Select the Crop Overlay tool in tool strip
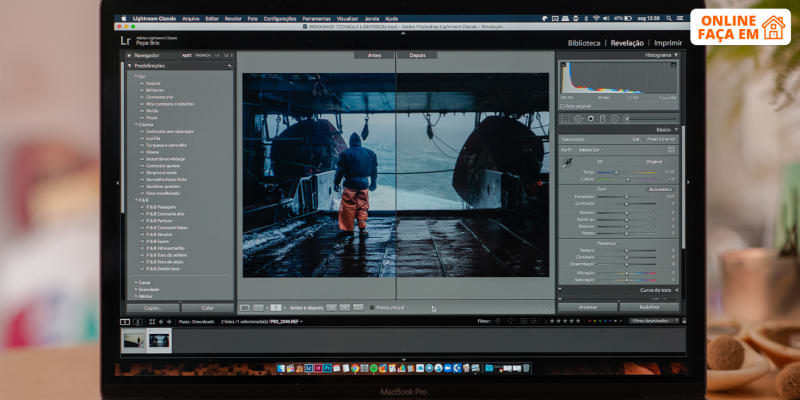This screenshot has width=800, height=400. point(566,119)
